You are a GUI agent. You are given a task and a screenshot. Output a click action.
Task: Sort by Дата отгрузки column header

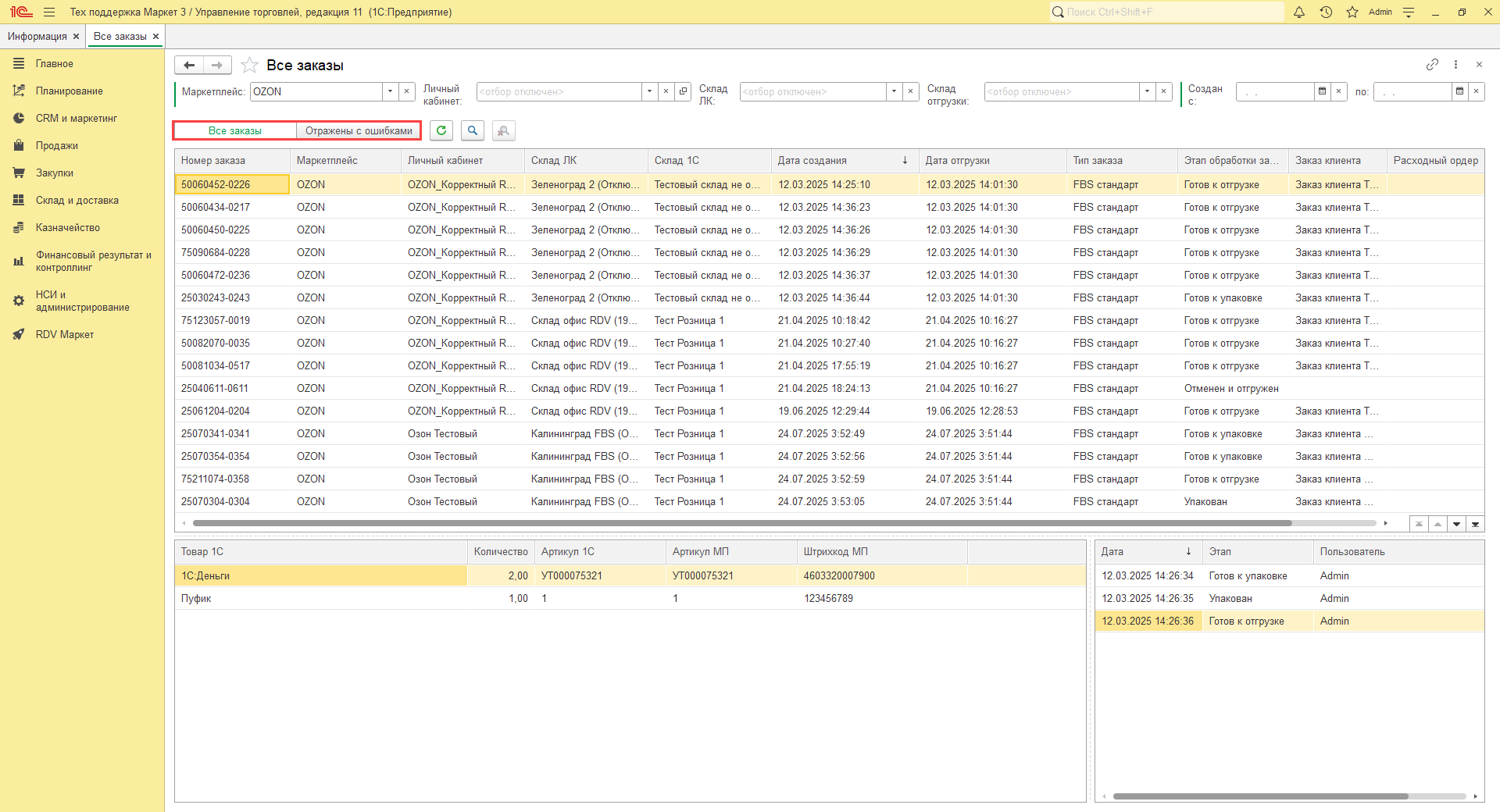pos(958,160)
